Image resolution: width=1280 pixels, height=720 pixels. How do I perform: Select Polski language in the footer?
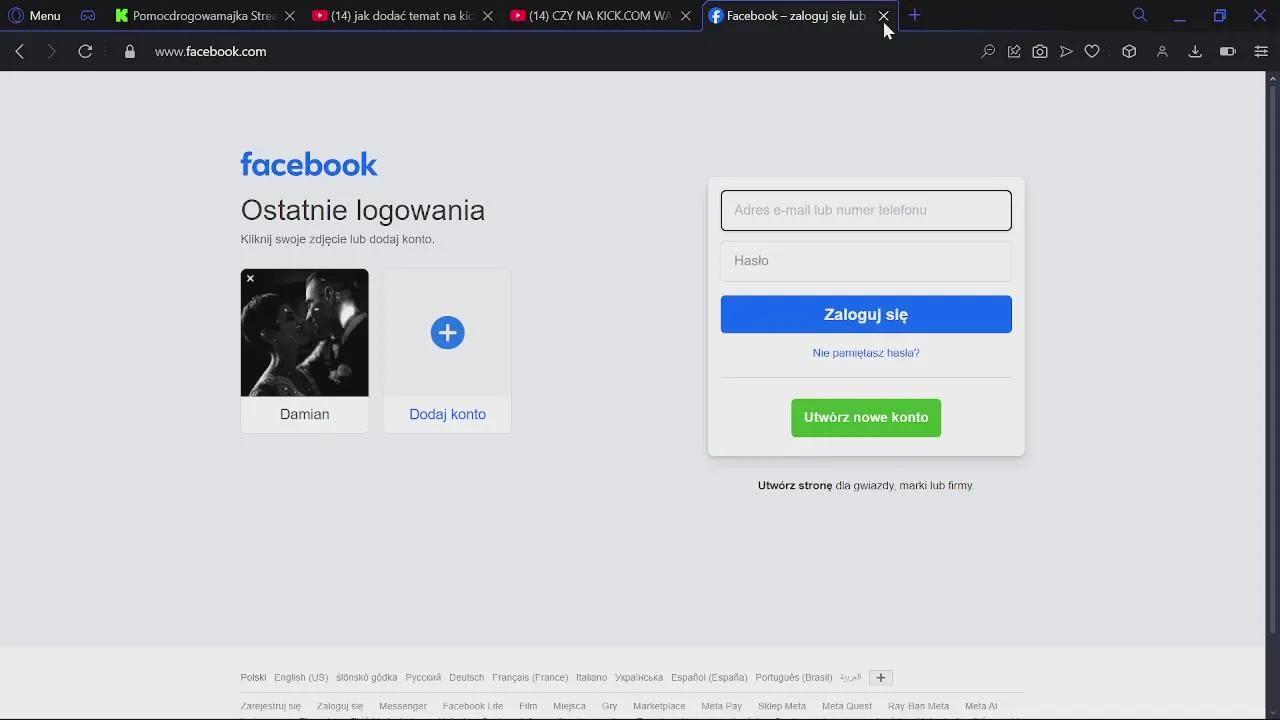[253, 677]
